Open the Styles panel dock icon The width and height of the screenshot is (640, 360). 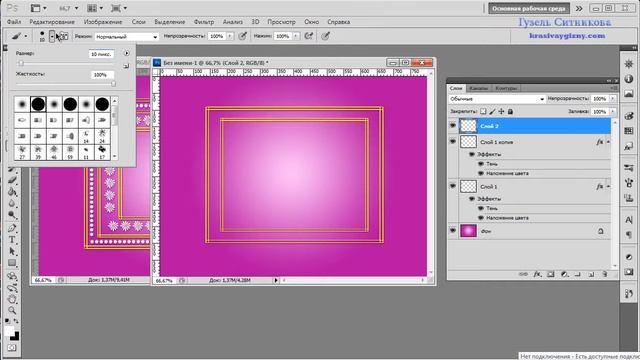[629, 146]
